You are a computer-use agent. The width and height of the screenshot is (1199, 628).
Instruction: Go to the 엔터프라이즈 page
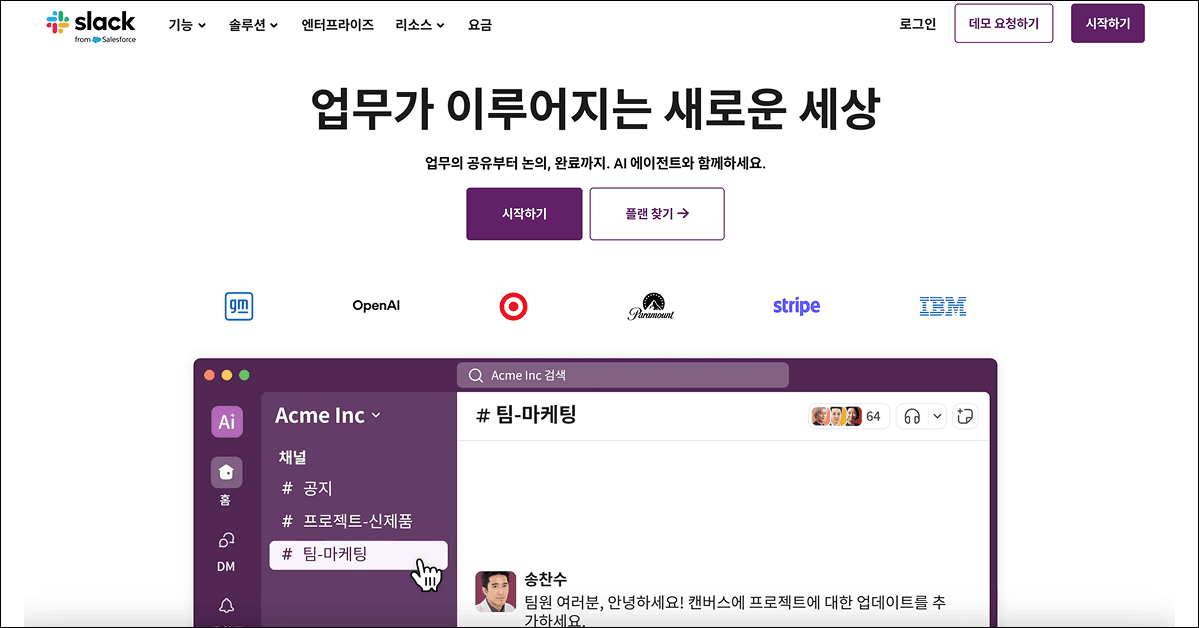pyautogui.click(x=337, y=25)
